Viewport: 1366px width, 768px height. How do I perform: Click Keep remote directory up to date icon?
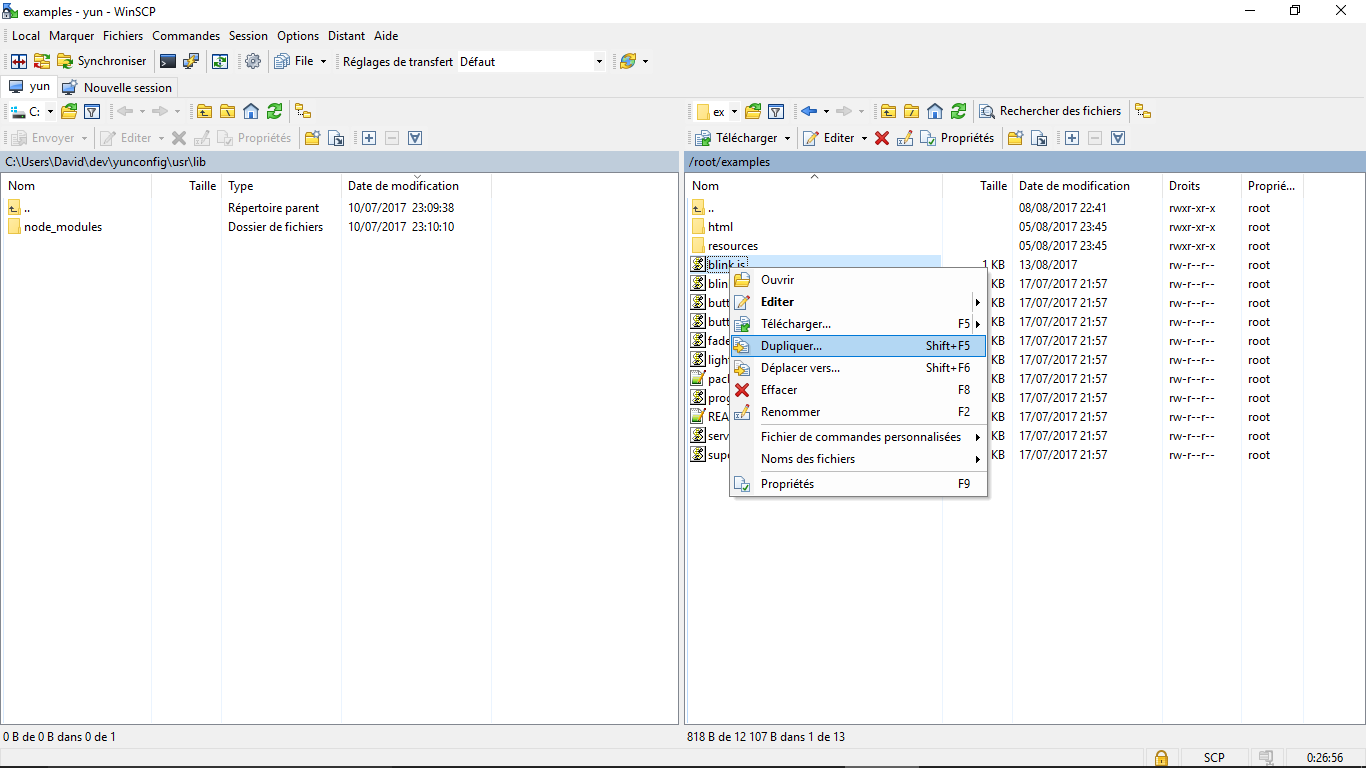click(220, 61)
